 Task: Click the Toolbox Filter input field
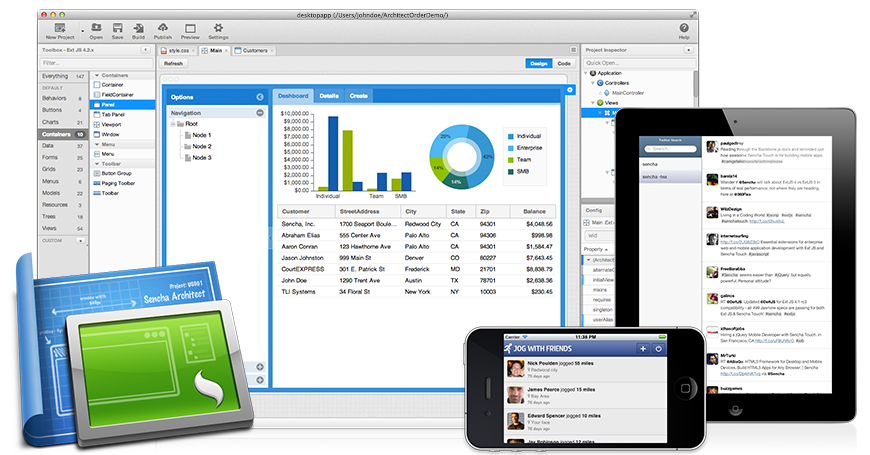coord(96,63)
